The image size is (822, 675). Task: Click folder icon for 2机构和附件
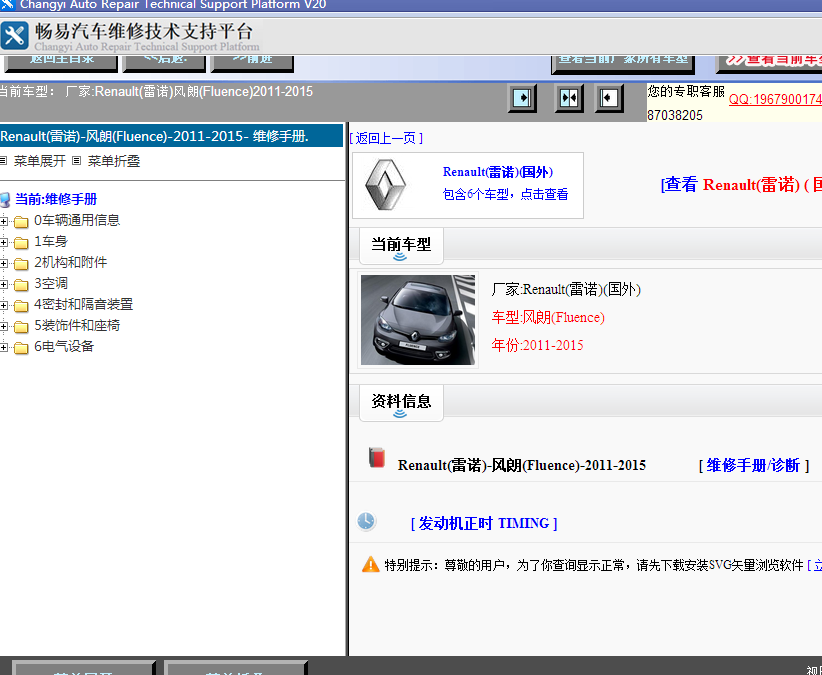pyautogui.click(x=21, y=264)
